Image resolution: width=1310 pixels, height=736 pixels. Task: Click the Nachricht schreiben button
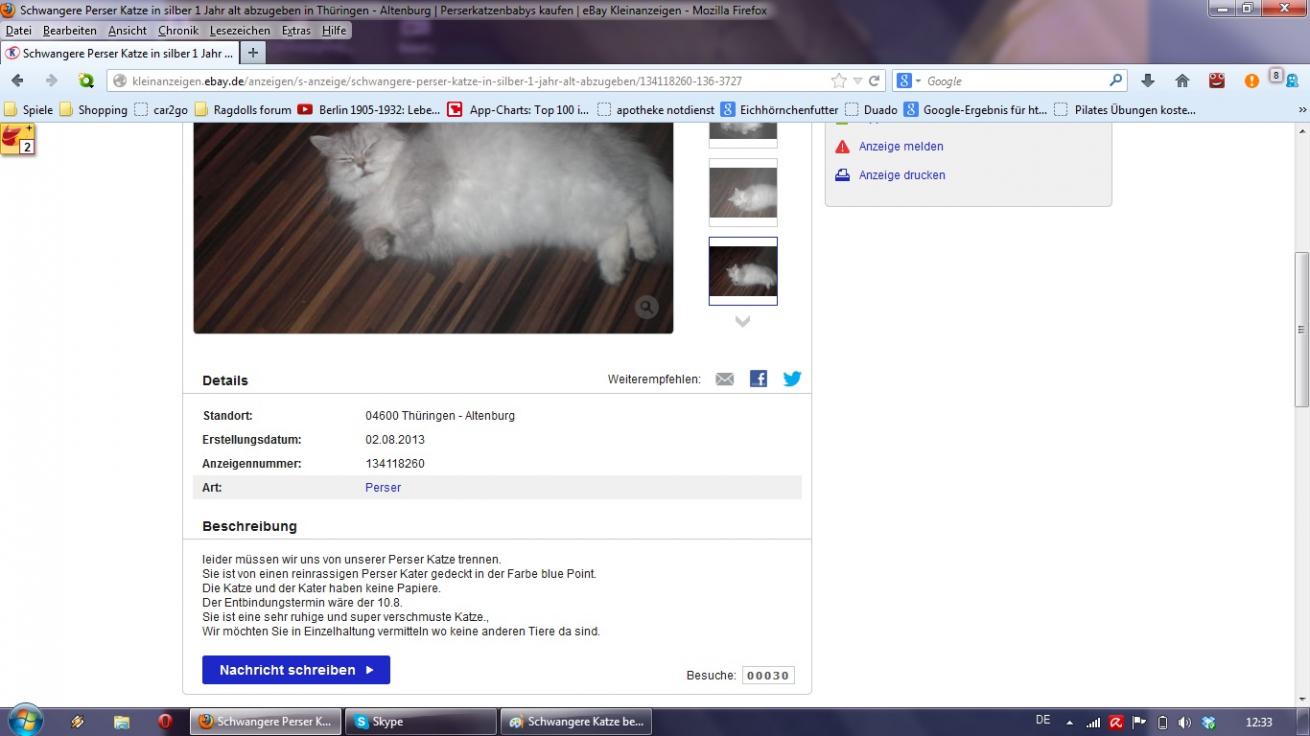(x=296, y=670)
